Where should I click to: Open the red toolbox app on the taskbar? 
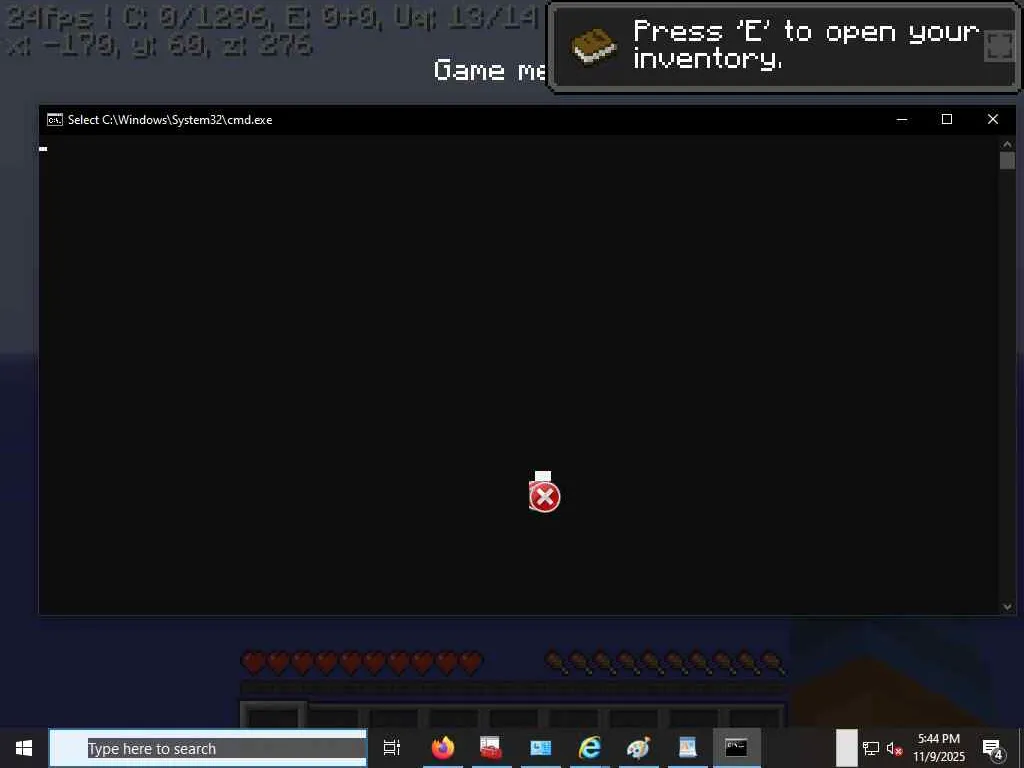490,748
